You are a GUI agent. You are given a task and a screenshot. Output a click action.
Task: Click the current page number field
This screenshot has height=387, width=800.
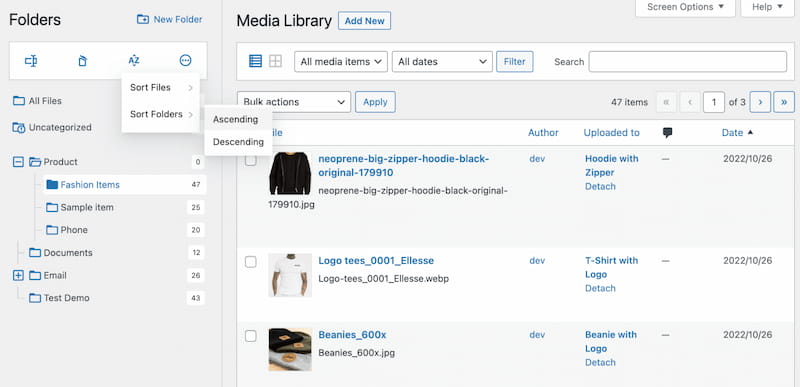(714, 102)
